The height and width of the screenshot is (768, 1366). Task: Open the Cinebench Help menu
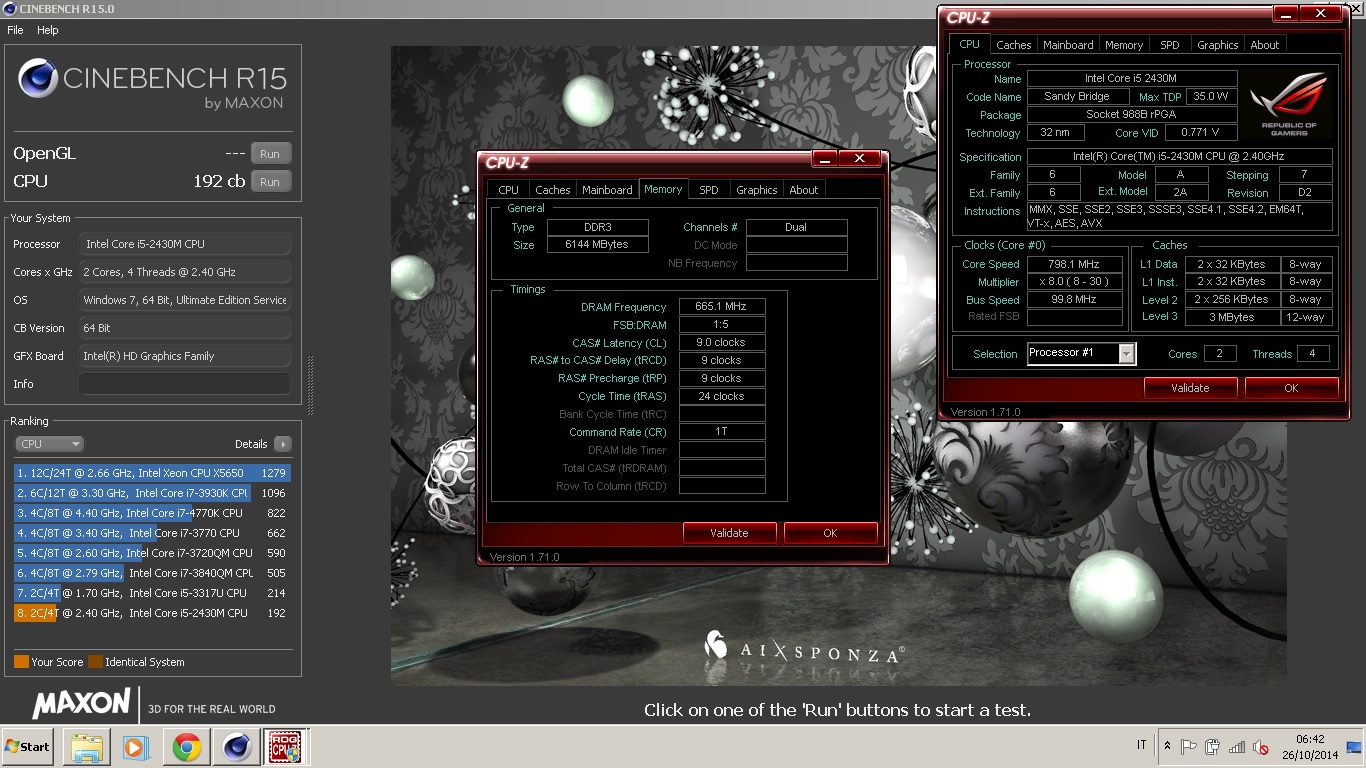click(x=48, y=30)
